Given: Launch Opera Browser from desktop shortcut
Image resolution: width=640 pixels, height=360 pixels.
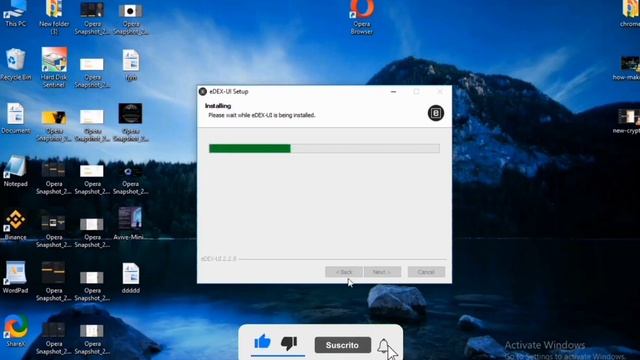Looking at the screenshot, I should click(x=362, y=17).
